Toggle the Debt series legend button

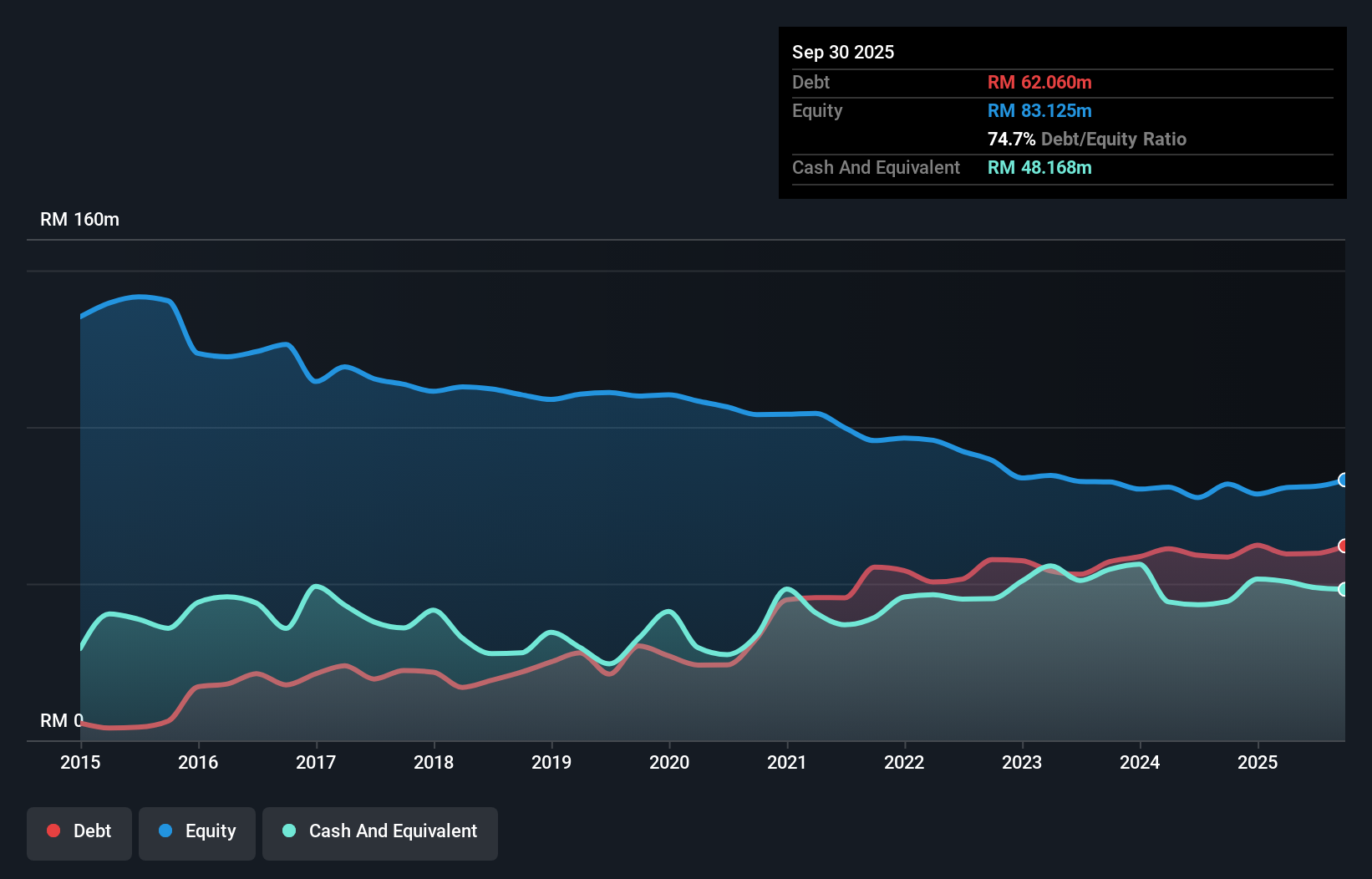tap(79, 833)
